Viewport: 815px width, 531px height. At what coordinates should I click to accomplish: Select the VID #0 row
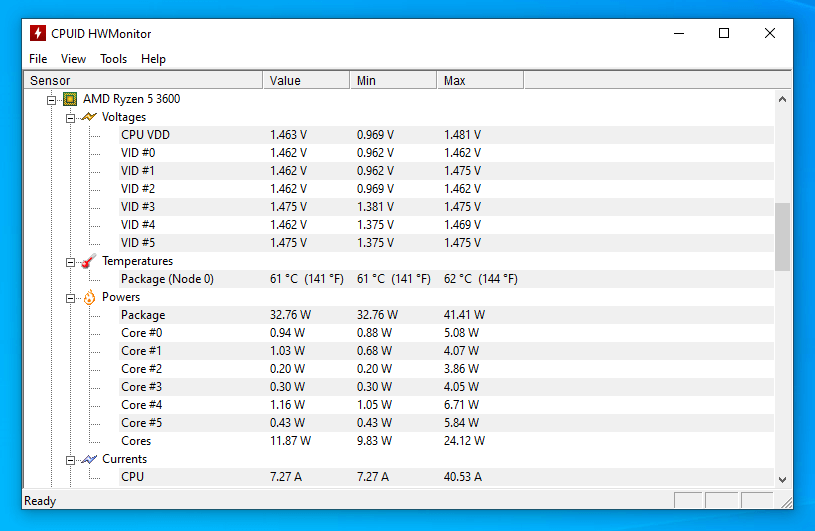pos(446,153)
